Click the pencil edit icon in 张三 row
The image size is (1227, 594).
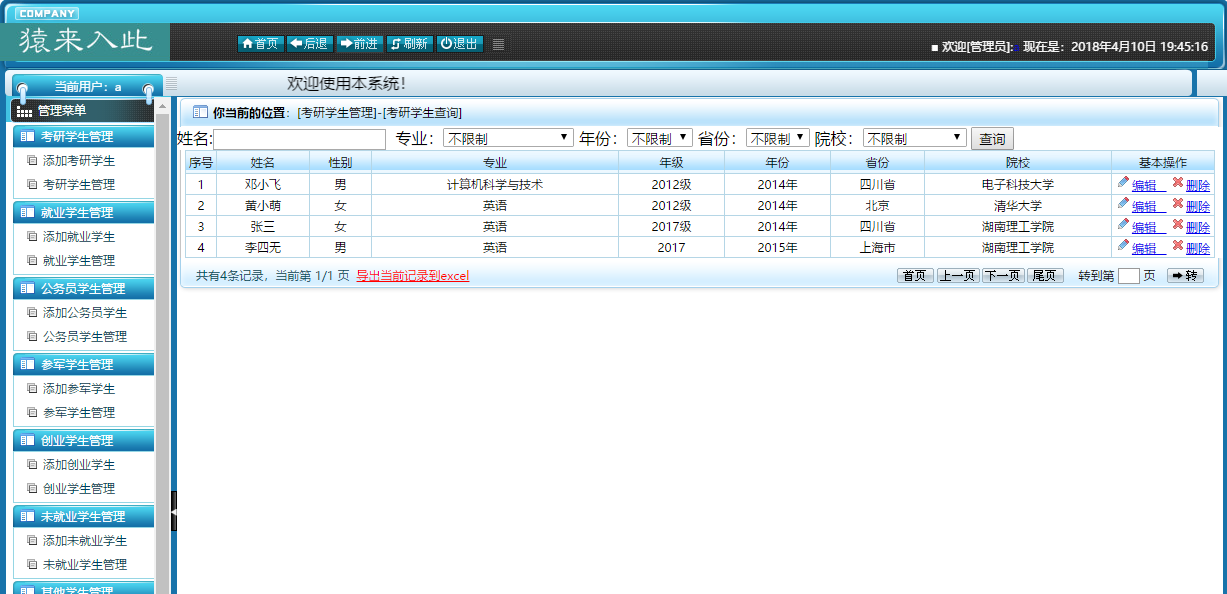[x=1123, y=225]
